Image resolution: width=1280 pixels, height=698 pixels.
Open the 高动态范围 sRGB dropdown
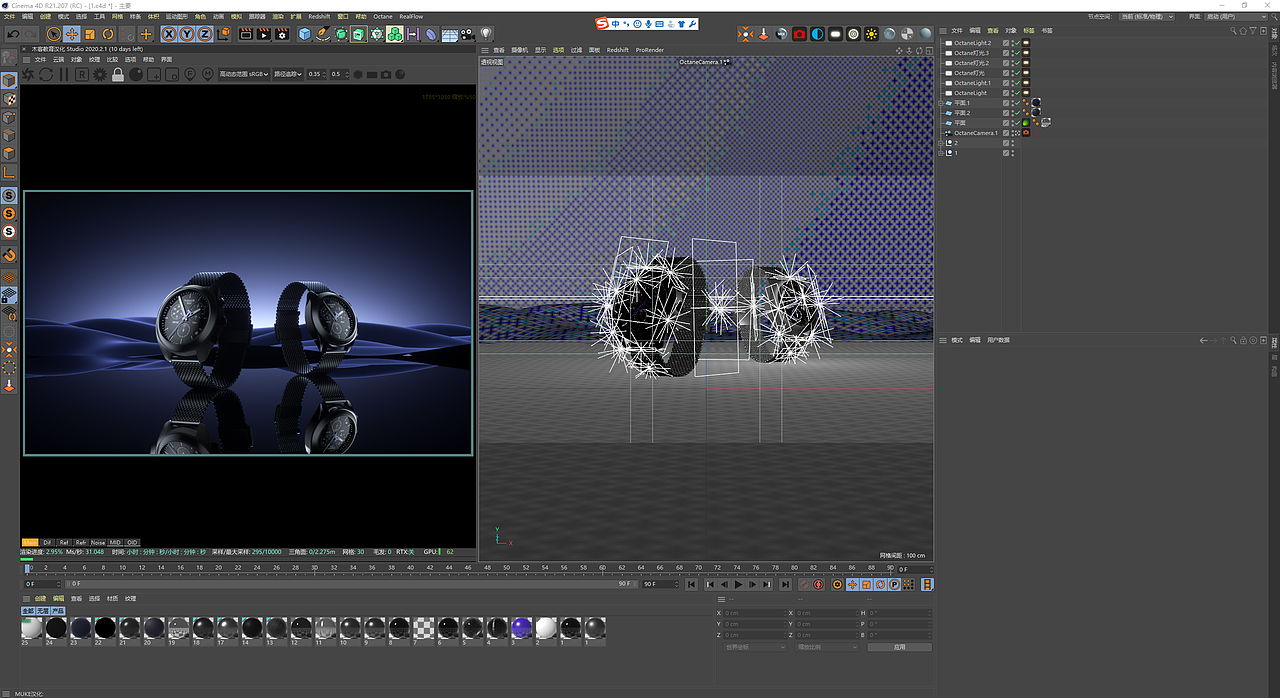point(244,74)
